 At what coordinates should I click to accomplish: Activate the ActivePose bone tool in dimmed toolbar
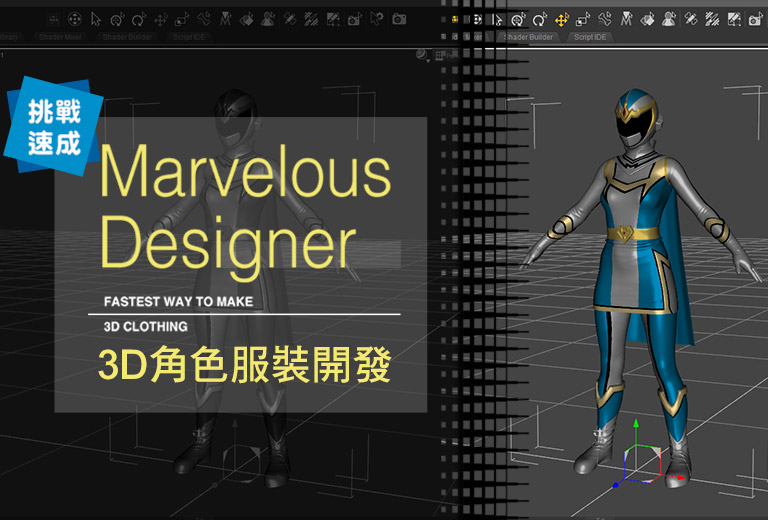[x=203, y=20]
